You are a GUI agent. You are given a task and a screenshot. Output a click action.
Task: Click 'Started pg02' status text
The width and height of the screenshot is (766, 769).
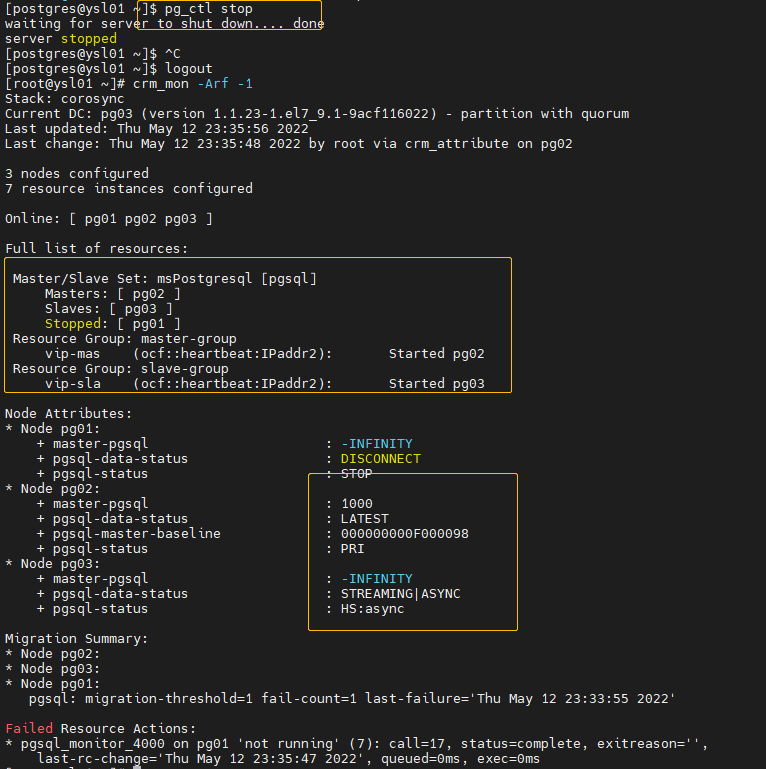click(x=436, y=354)
